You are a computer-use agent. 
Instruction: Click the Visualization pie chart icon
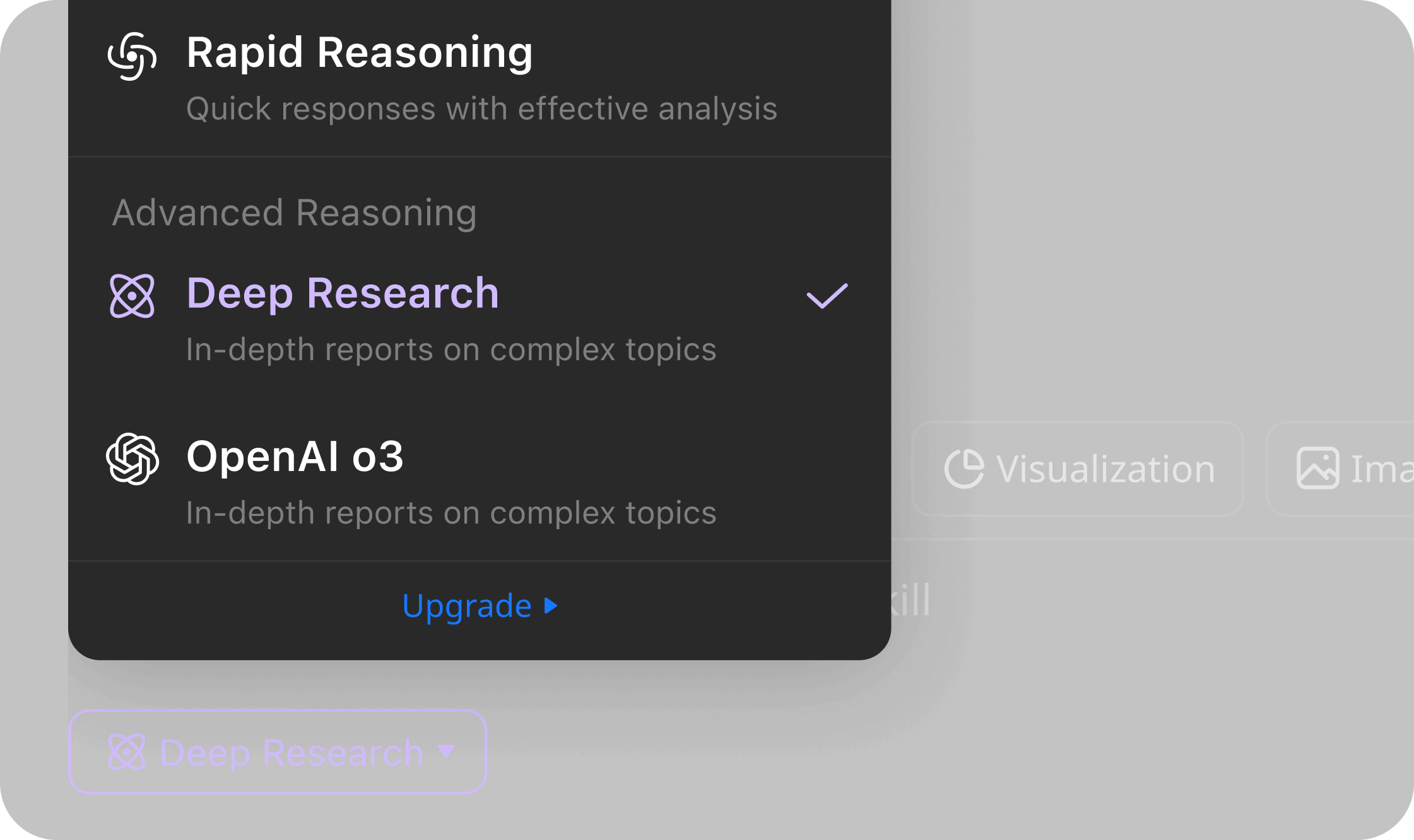pos(963,469)
